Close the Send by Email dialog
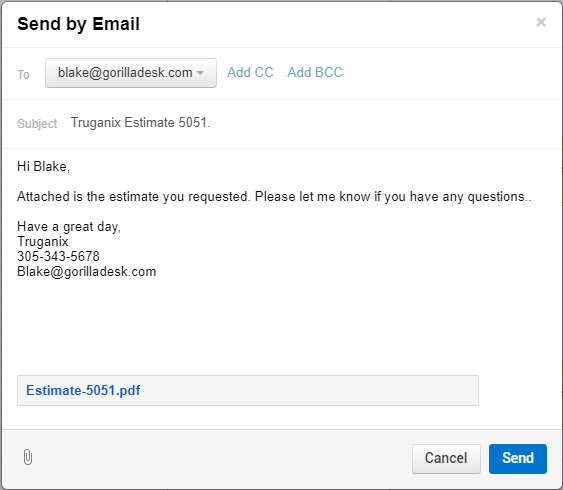 coord(541,22)
